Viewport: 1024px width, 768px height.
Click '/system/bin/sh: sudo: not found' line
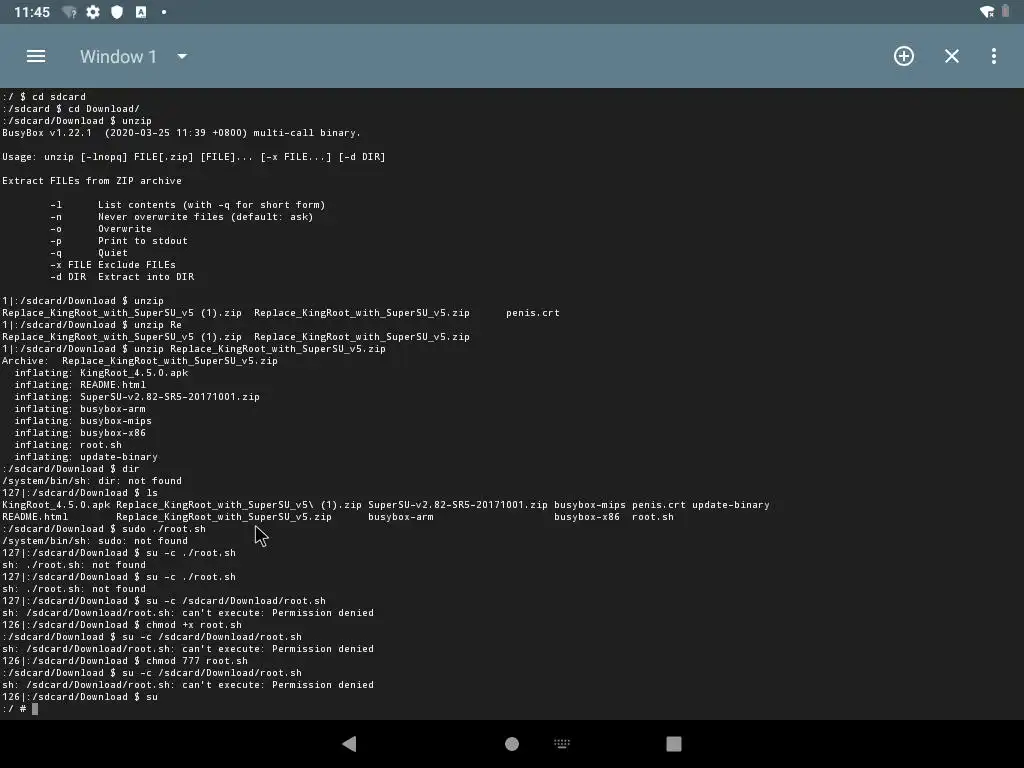95,541
